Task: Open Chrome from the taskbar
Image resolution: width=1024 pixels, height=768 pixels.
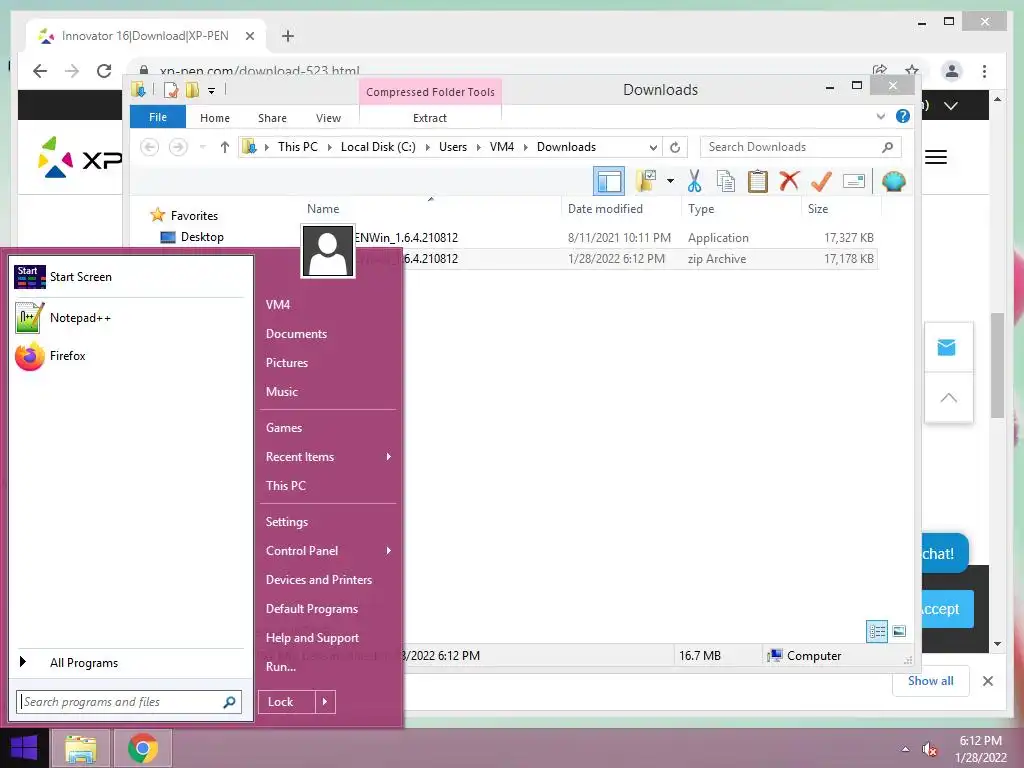Action: 143,748
